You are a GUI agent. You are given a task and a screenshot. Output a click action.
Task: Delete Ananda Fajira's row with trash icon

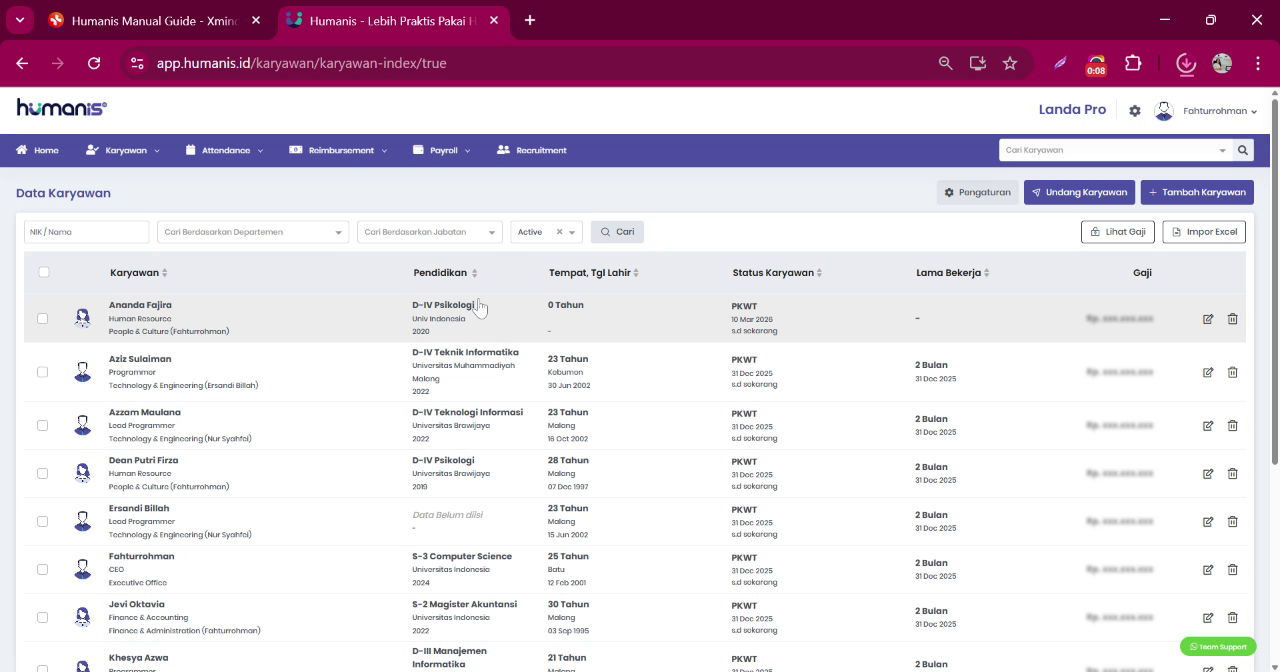coord(1232,319)
